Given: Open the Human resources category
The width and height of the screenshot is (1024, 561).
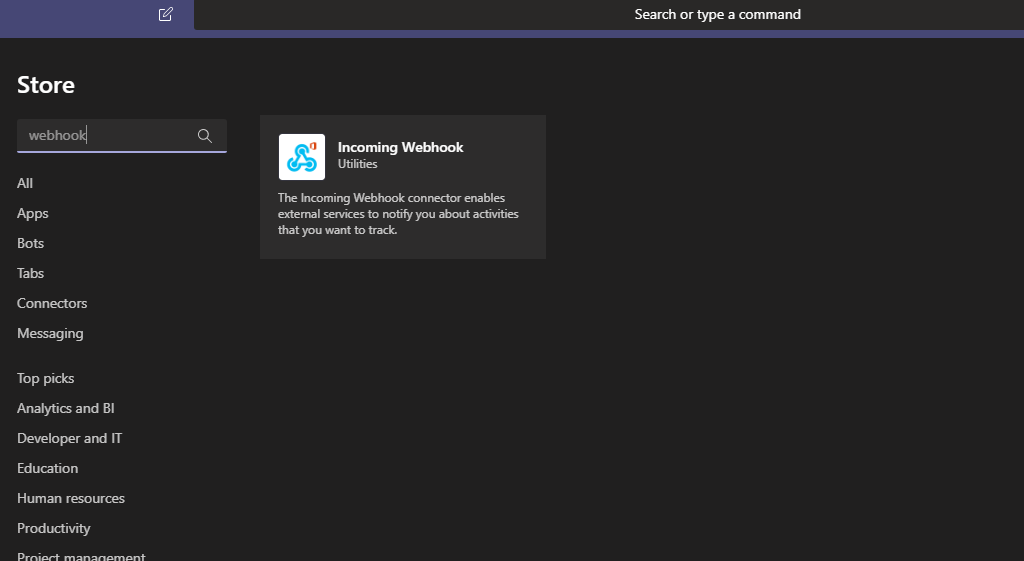Looking at the screenshot, I should click(x=71, y=498).
